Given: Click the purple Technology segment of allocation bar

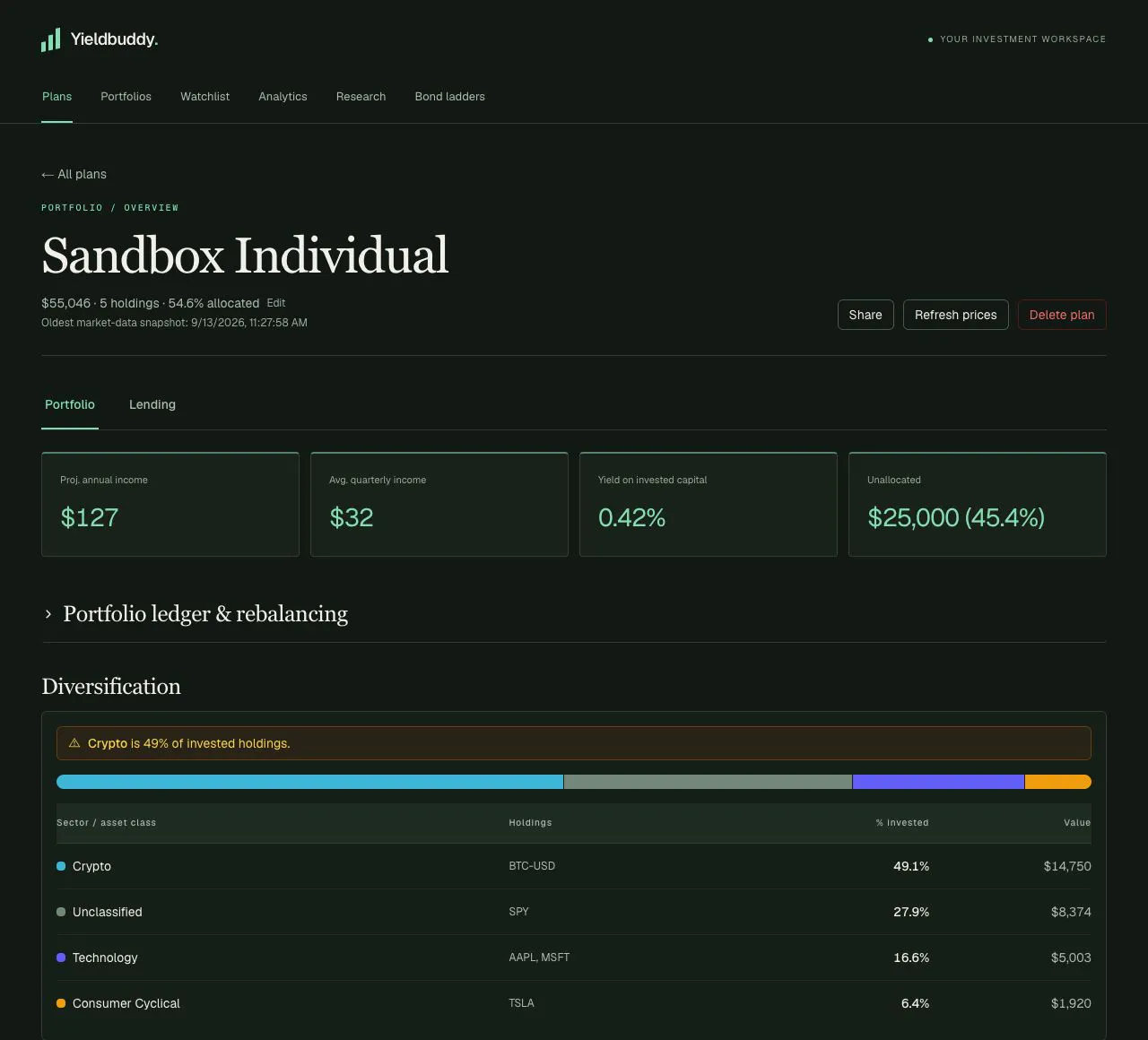Looking at the screenshot, I should [938, 782].
